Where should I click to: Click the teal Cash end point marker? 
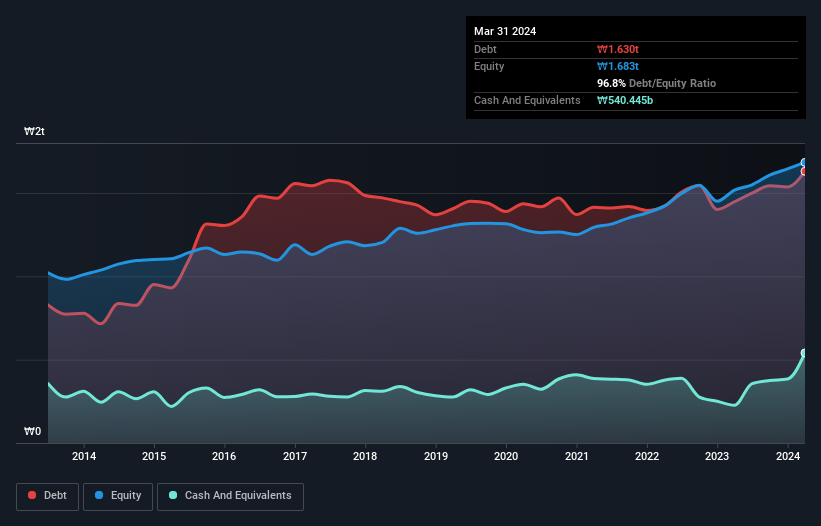click(x=804, y=353)
